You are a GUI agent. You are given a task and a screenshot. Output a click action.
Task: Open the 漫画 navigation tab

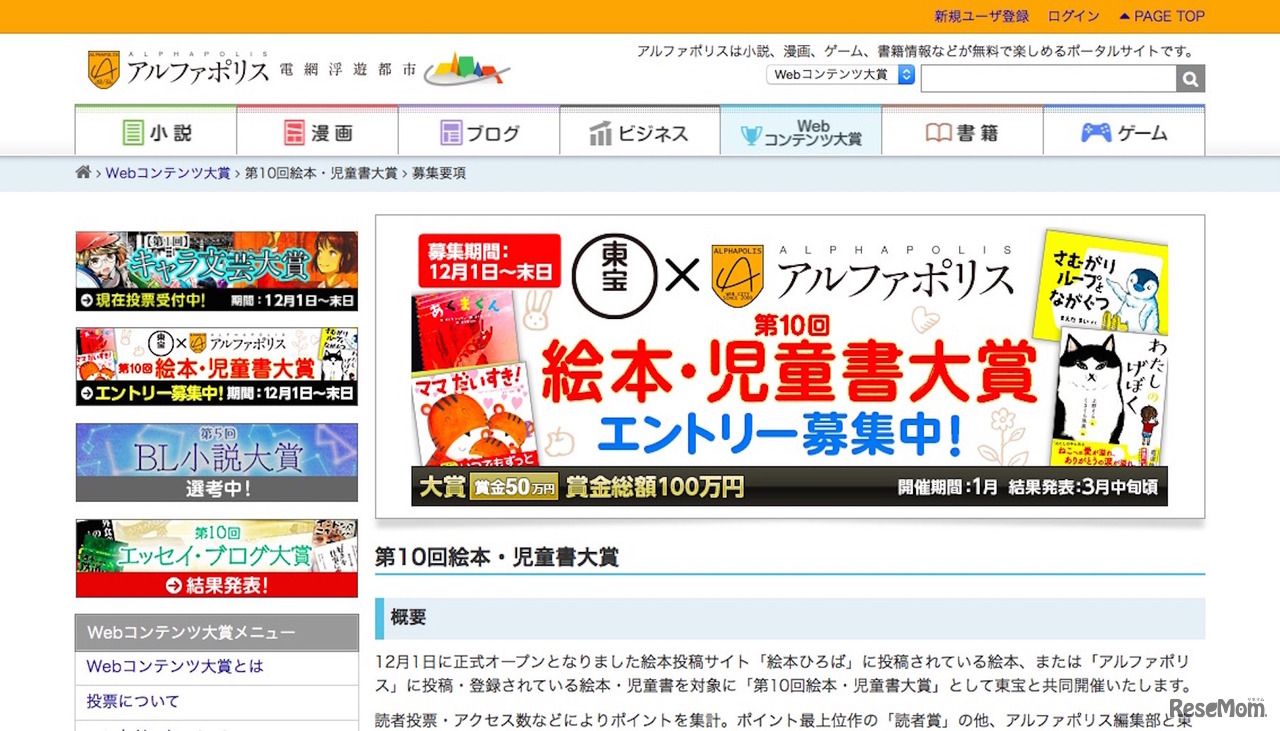(x=317, y=132)
